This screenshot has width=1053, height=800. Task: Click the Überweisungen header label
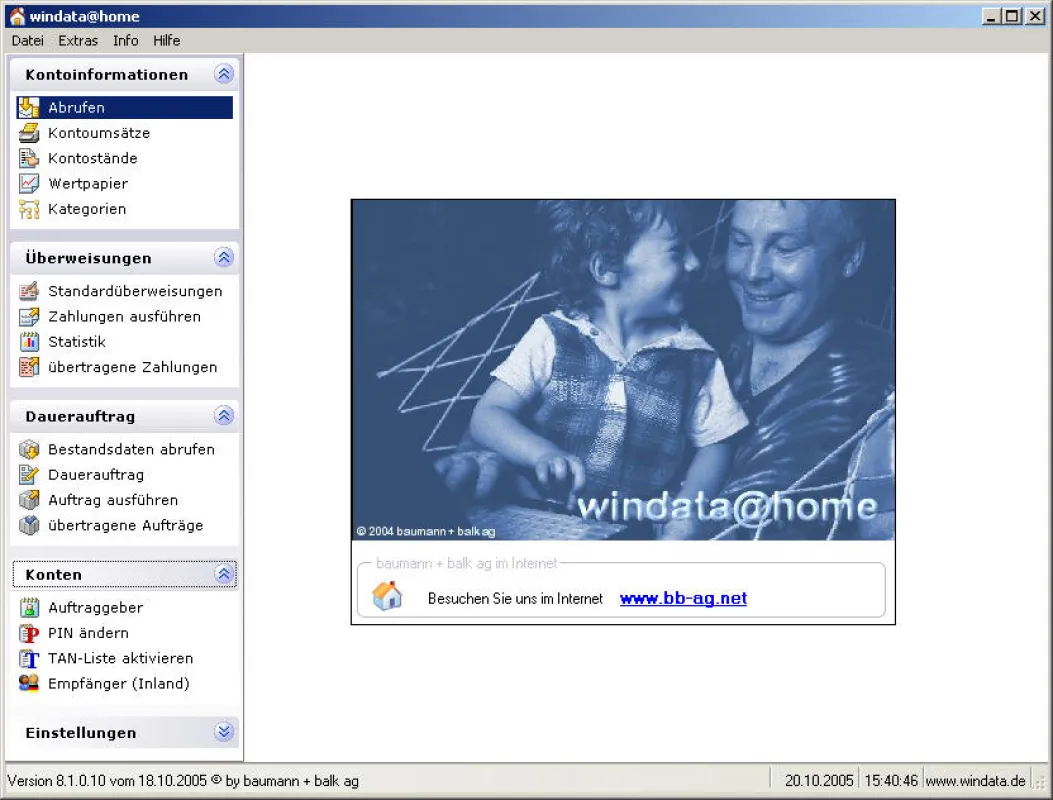[88, 258]
